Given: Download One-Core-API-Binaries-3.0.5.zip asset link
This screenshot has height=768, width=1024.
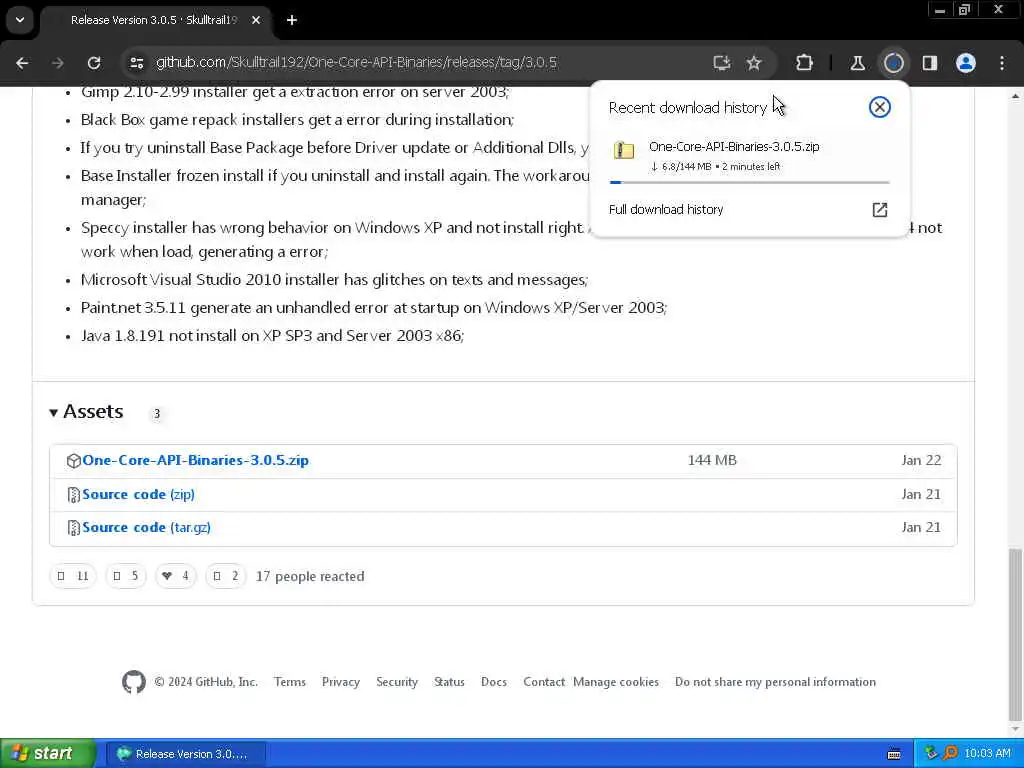Looking at the screenshot, I should click(195, 460).
